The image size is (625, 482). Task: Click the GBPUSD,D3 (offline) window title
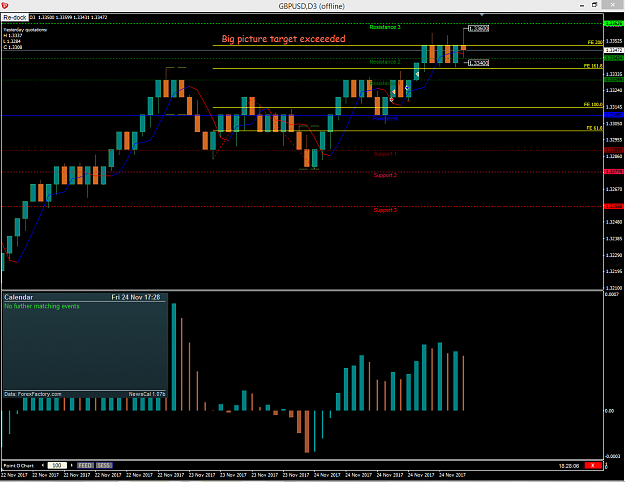[x=311, y=6]
